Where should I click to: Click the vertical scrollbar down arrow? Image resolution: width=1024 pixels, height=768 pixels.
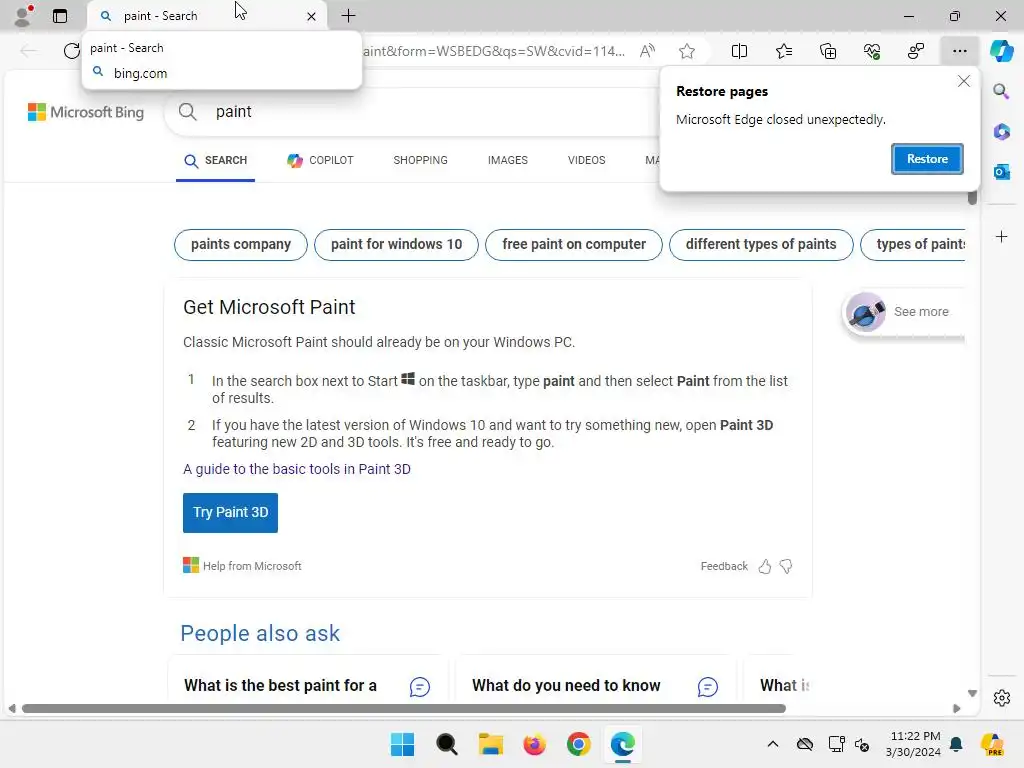click(972, 694)
